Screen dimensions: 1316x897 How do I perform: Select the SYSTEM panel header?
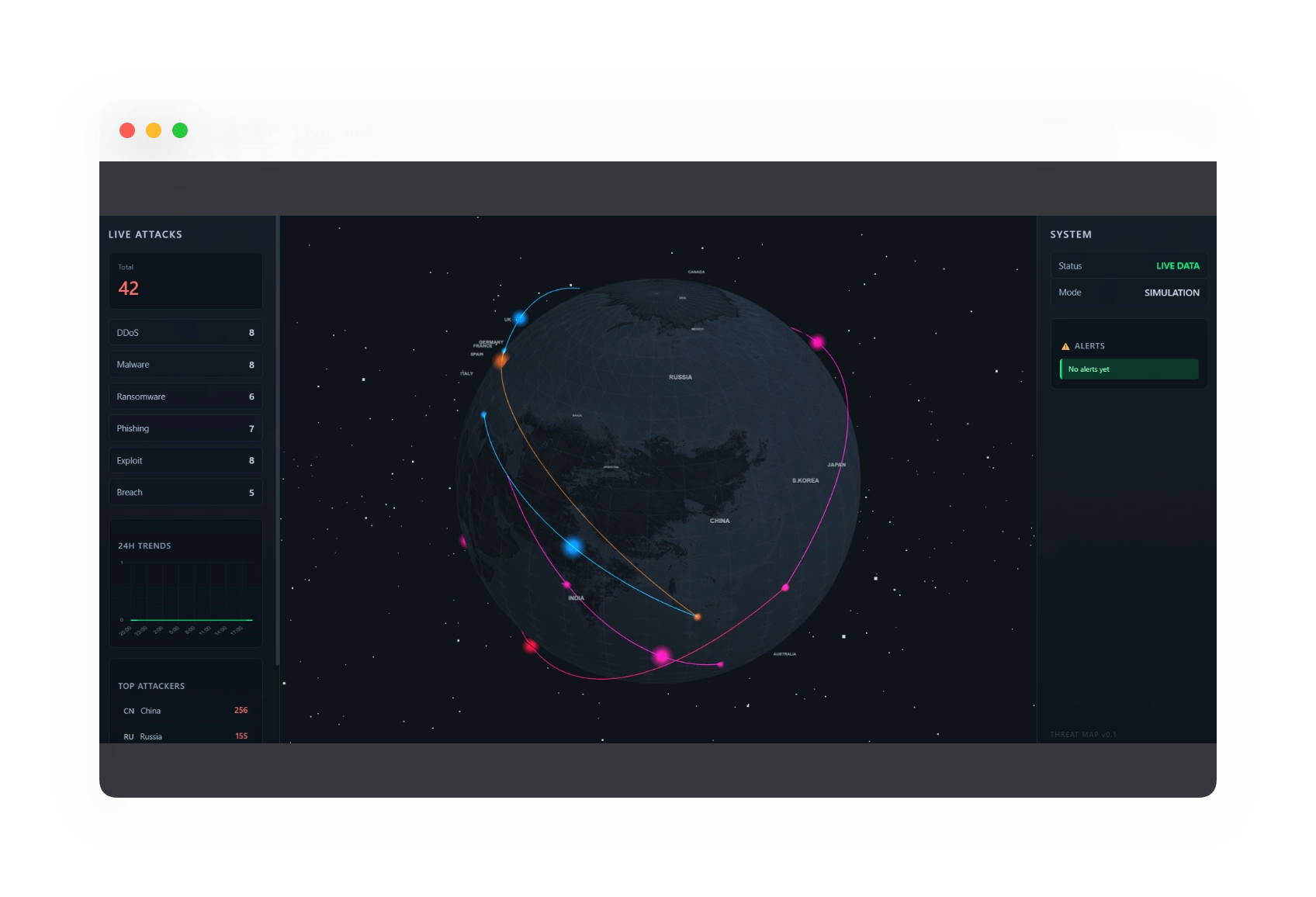tap(1071, 234)
